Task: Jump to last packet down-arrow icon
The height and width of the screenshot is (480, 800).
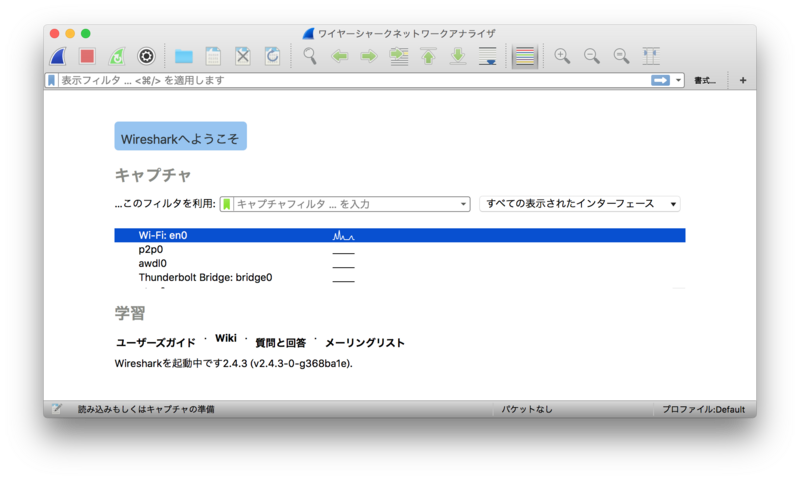Action: pos(458,56)
